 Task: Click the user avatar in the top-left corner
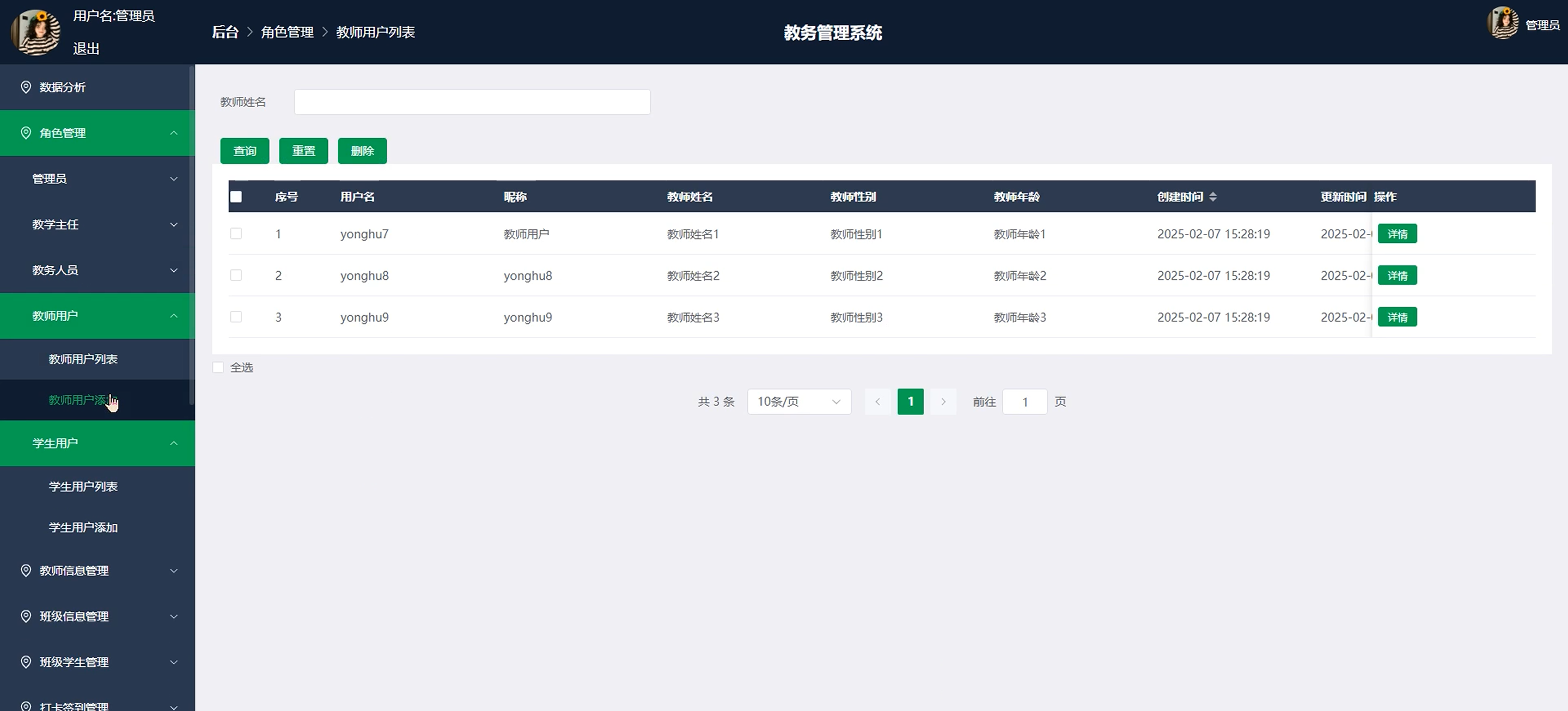[36, 32]
